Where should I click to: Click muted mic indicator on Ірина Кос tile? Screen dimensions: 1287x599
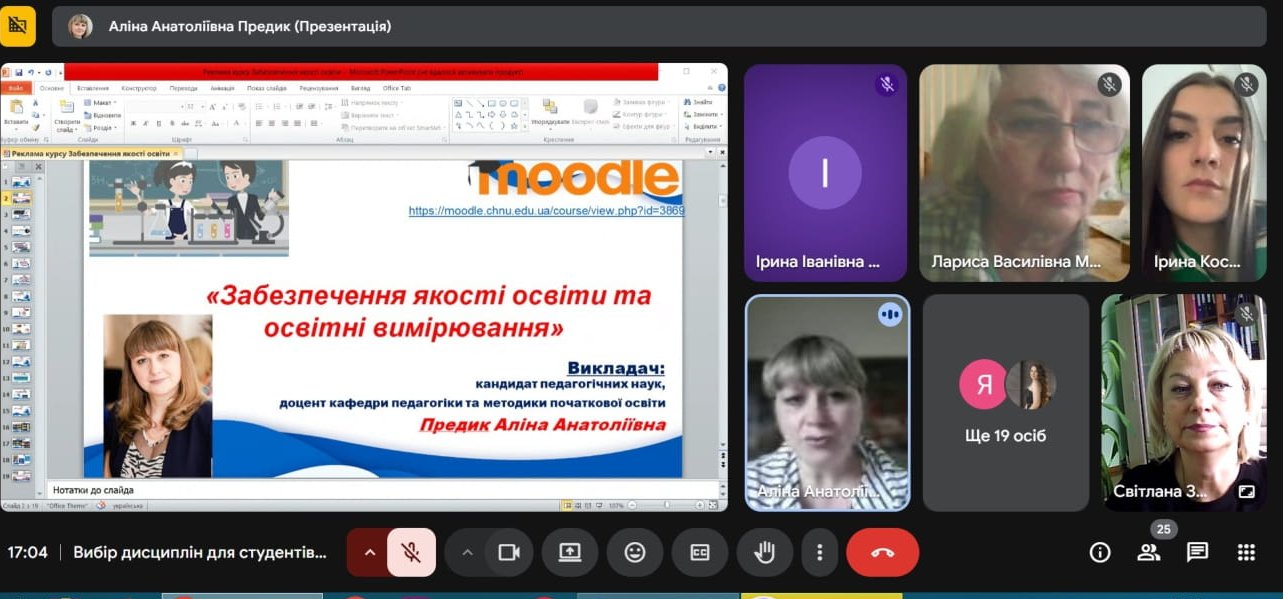tap(1246, 84)
